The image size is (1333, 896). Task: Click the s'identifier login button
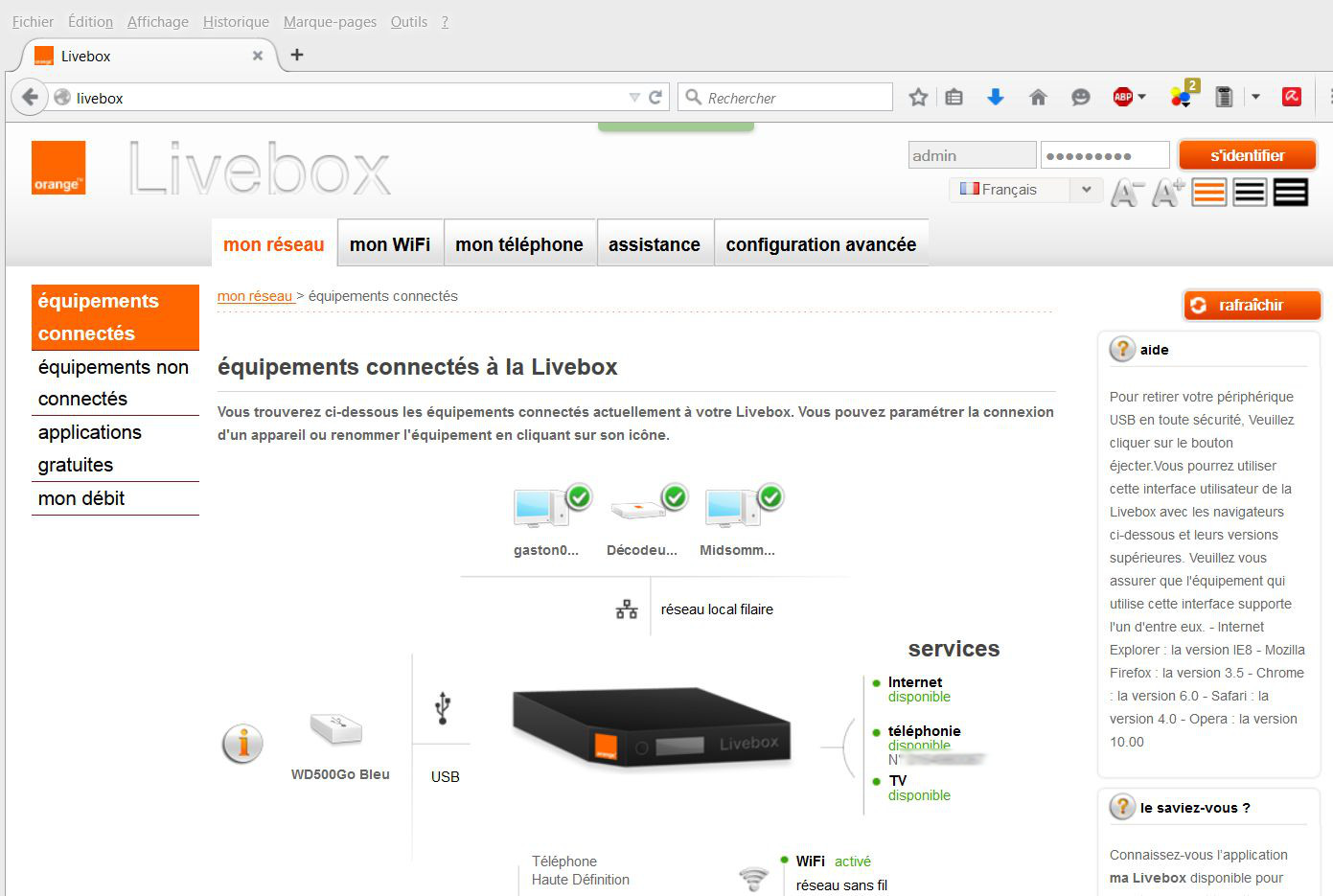[1247, 155]
